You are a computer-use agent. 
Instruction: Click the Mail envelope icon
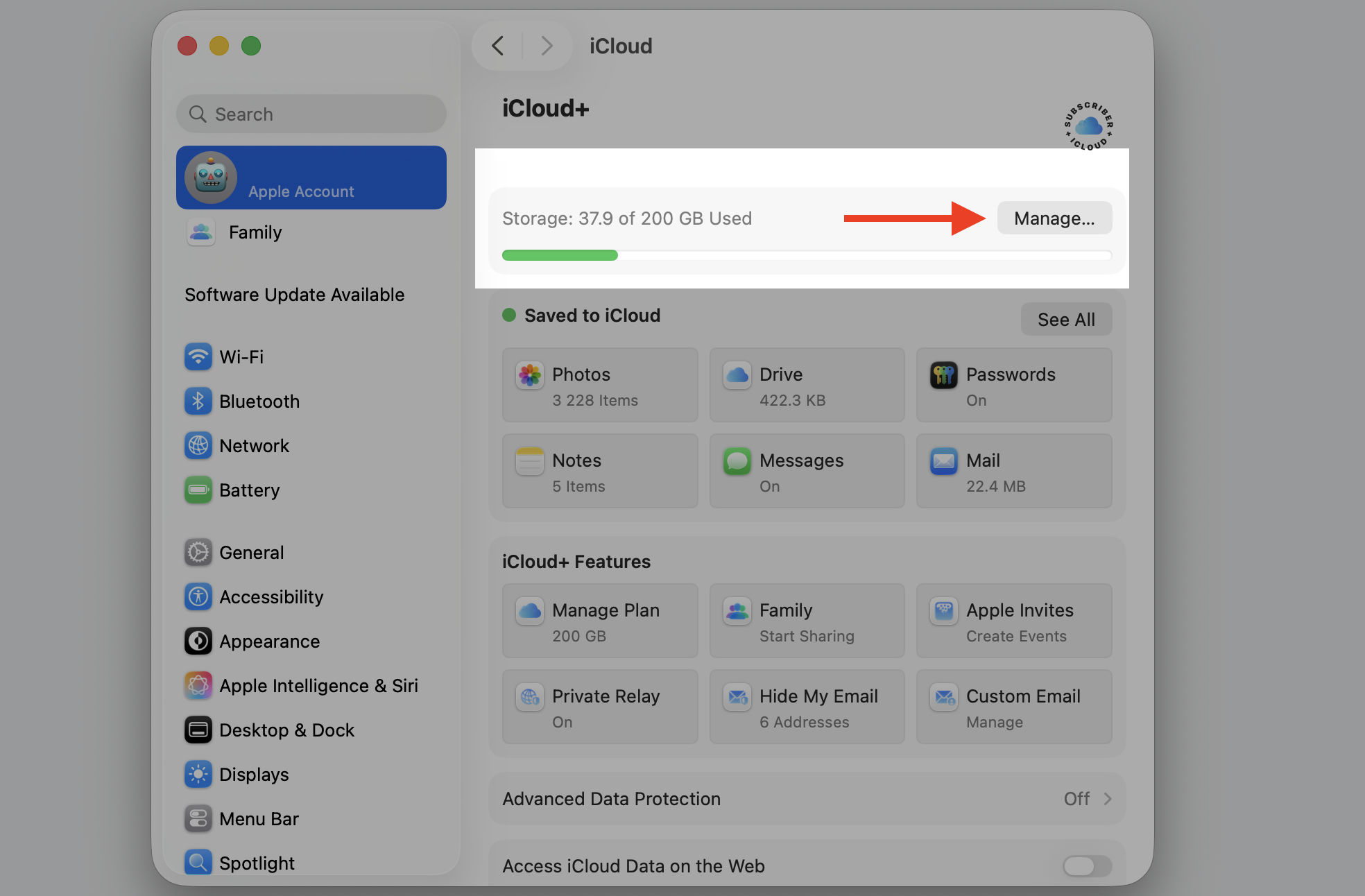tap(944, 462)
